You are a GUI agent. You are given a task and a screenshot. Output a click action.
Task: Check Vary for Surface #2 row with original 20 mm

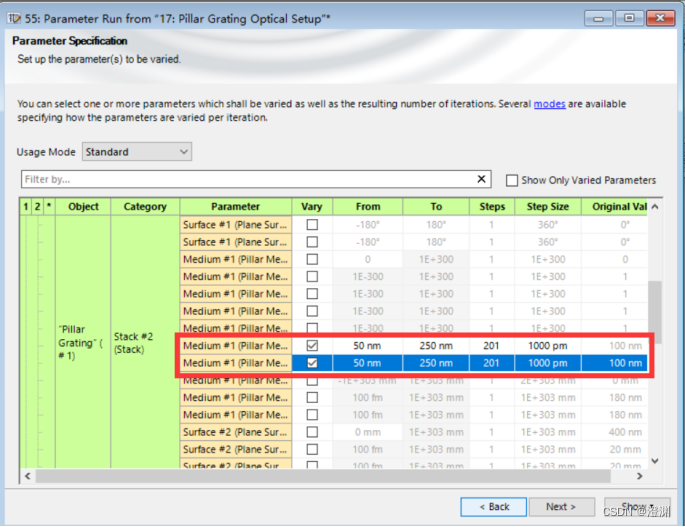pos(312,449)
